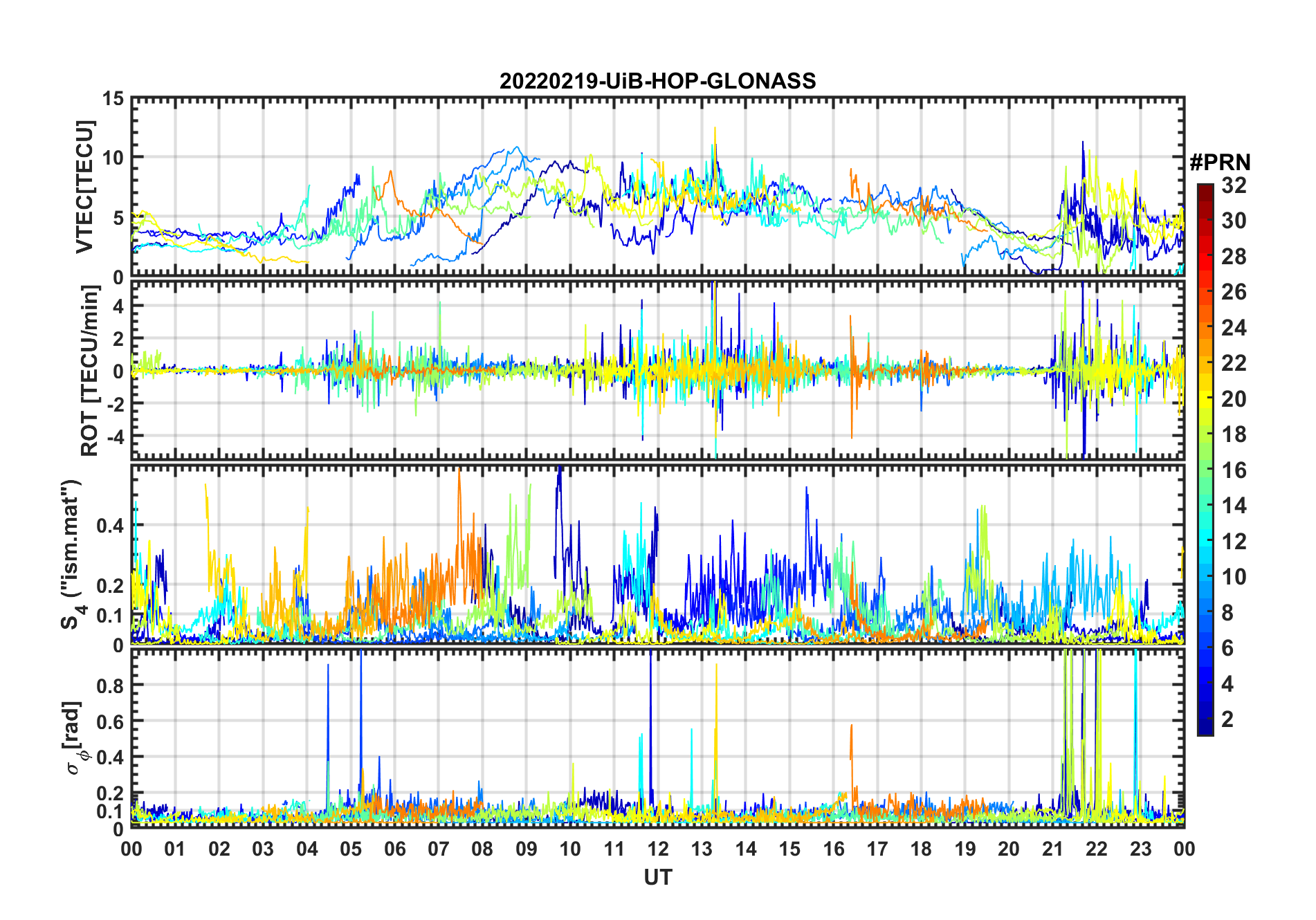Select colorbar tick label 24

1234,327
